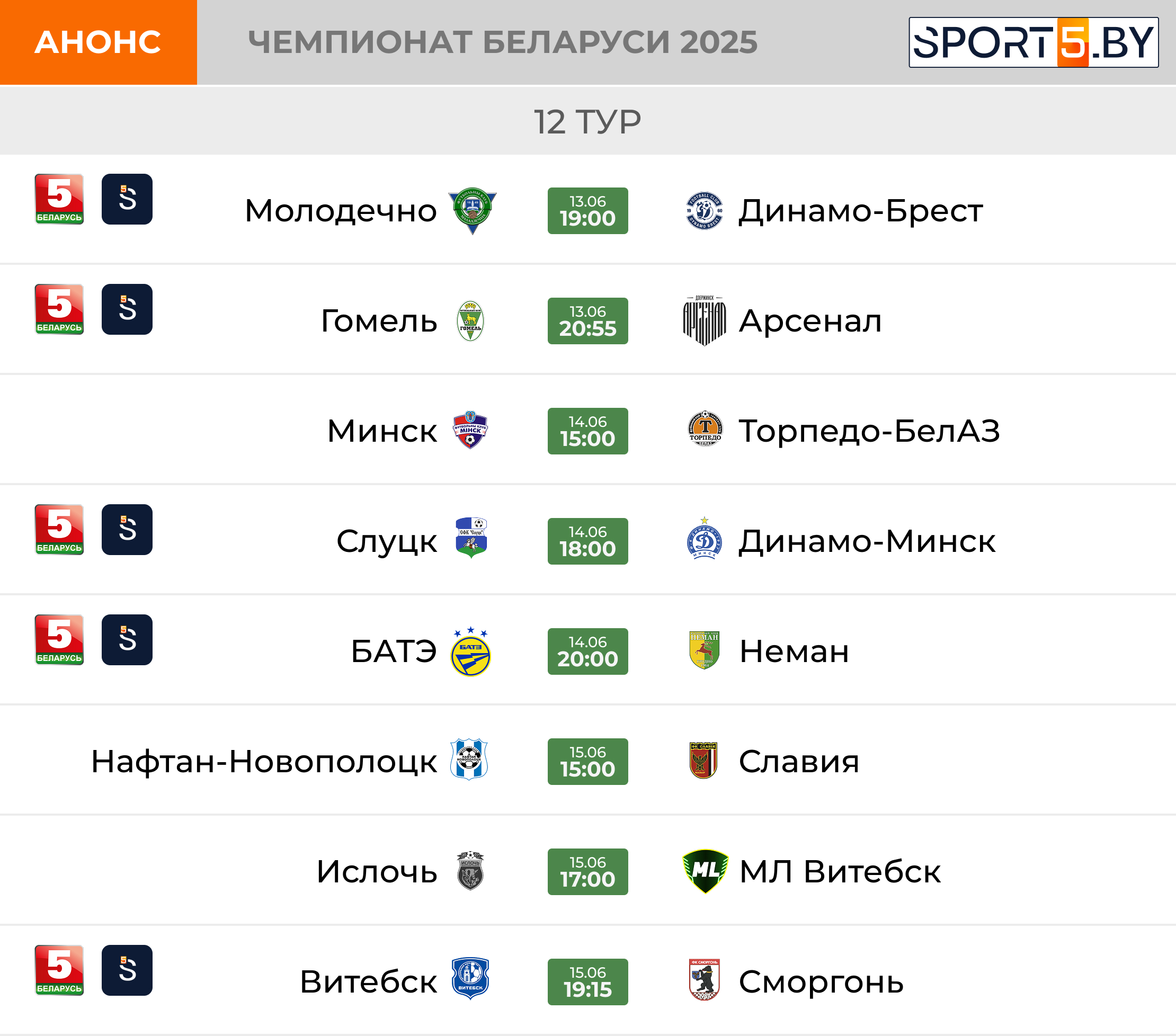
Task: Click the 13.06 19:00 match time badge
Action: [588, 210]
